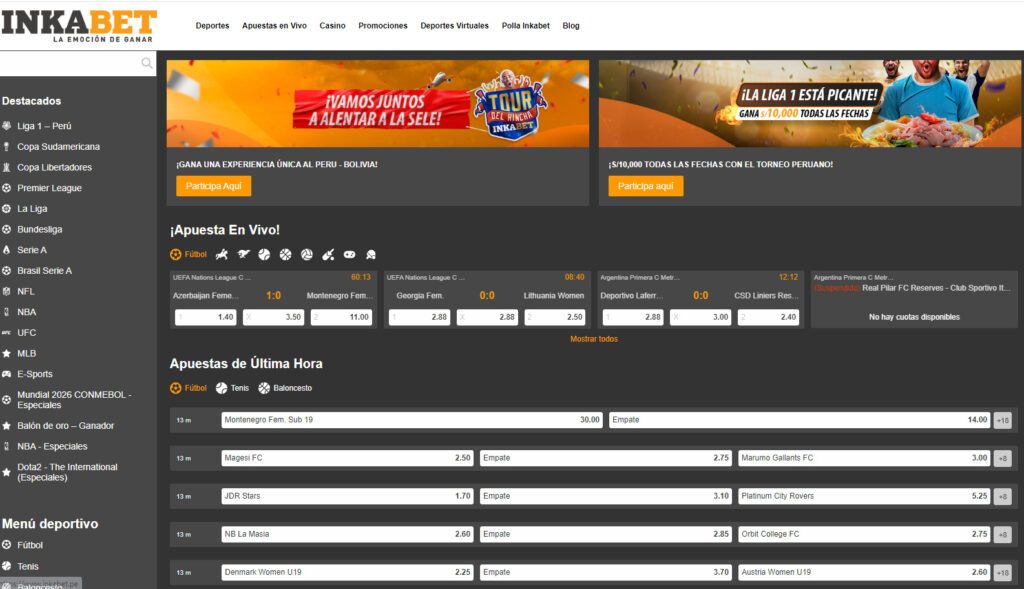Select the basketball icon in live betting
Screen dimensions: 1024x589
pos(285,255)
